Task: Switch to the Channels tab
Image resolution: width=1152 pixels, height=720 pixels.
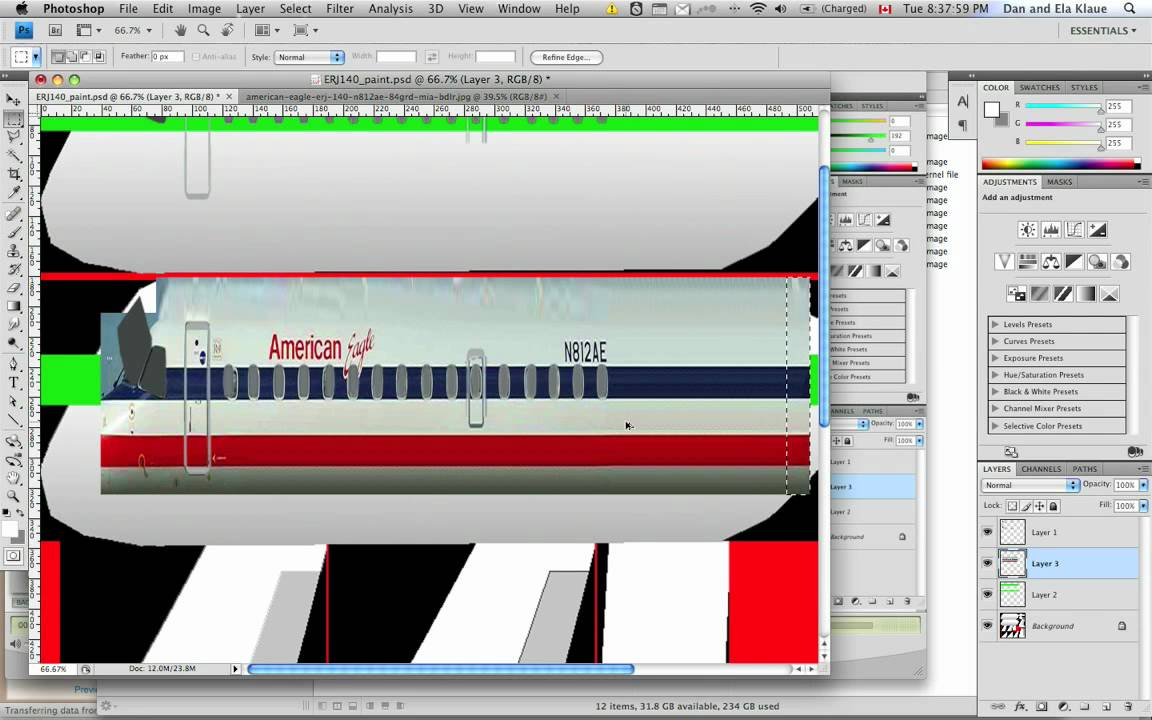Action: (1040, 469)
